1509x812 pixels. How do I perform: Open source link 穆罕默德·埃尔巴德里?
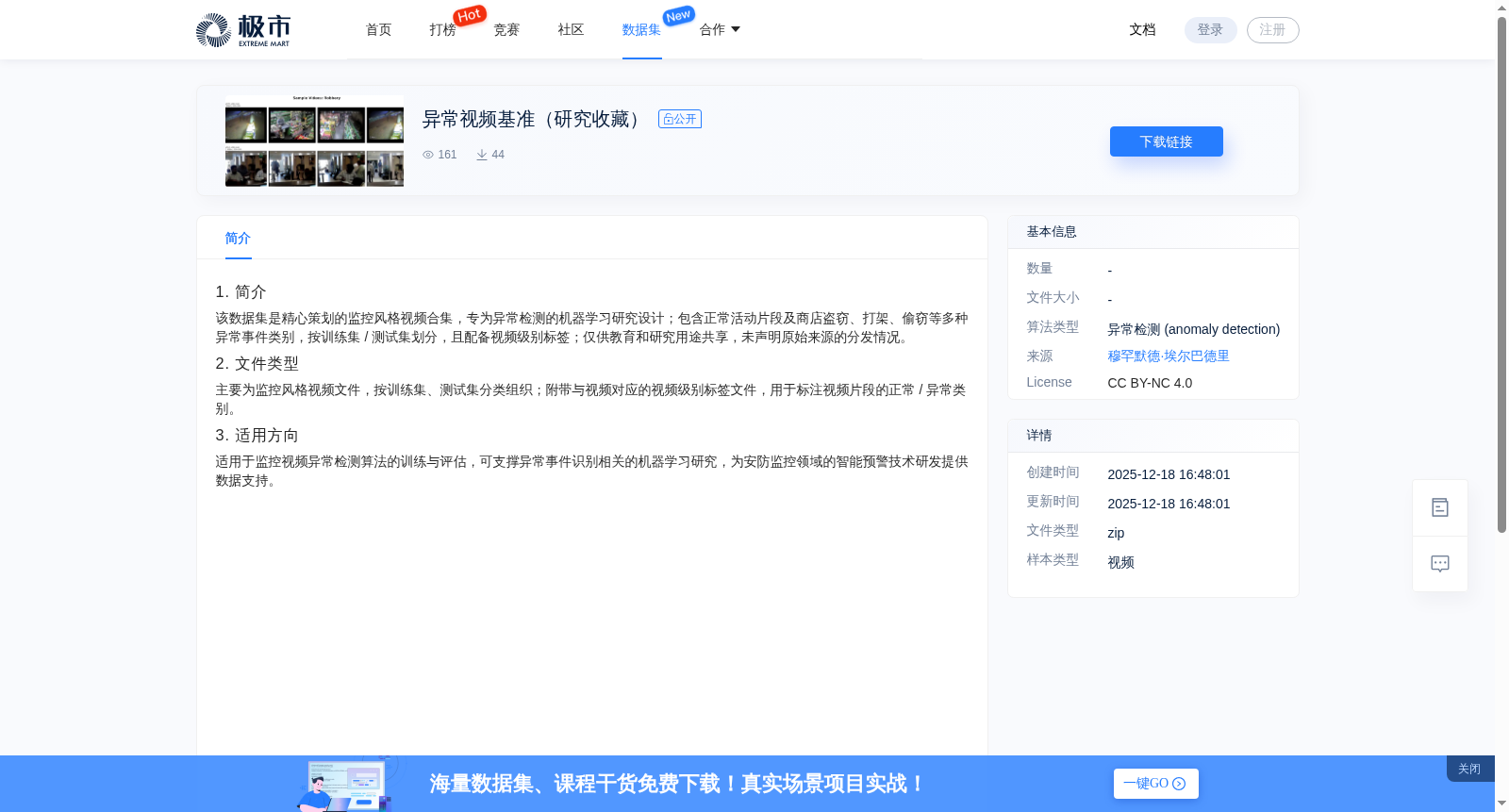[1169, 356]
